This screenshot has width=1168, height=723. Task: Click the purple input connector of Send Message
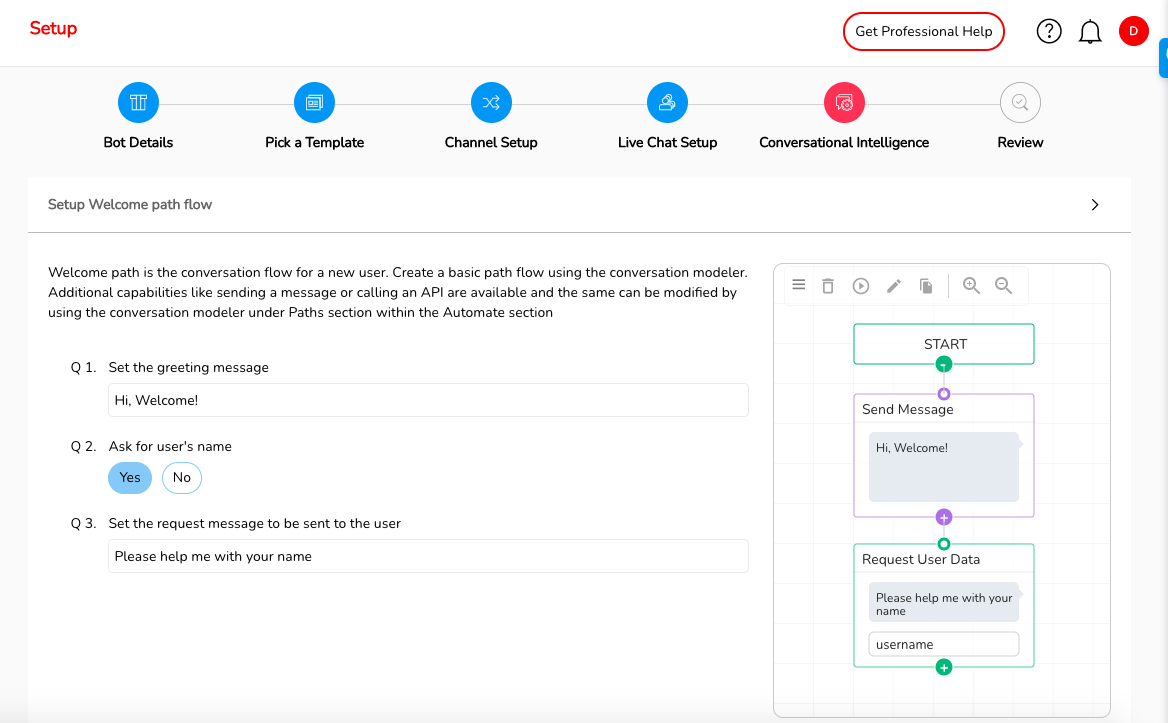(x=944, y=394)
